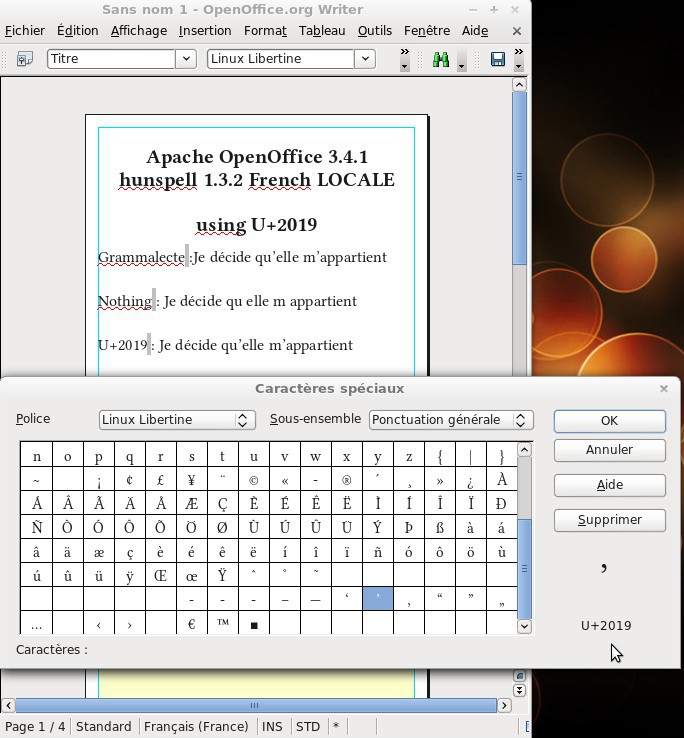The image size is (684, 738).
Task: Click the Aide button in the dialog
Action: click(x=610, y=485)
